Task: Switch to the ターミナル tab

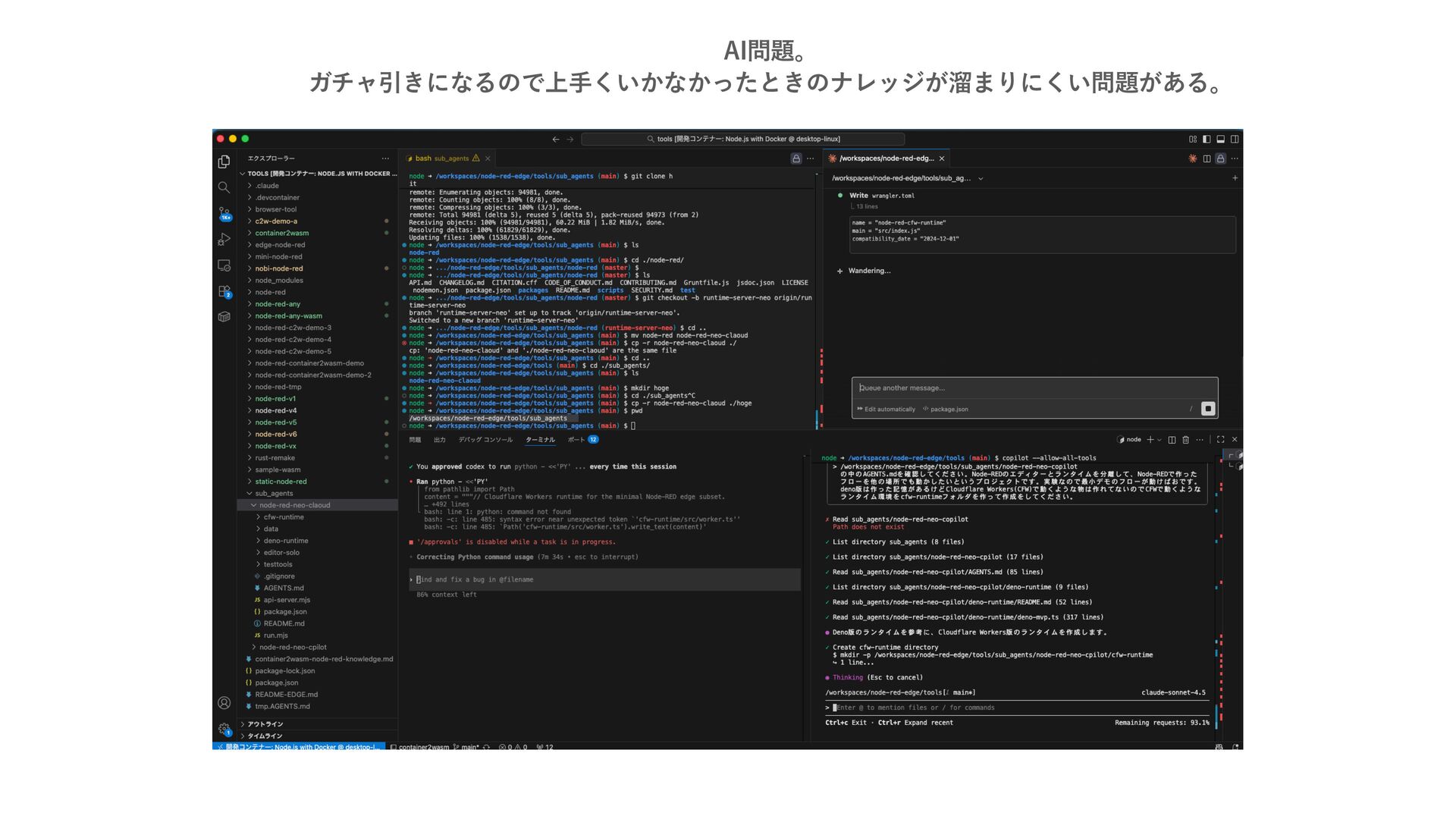Action: click(540, 440)
